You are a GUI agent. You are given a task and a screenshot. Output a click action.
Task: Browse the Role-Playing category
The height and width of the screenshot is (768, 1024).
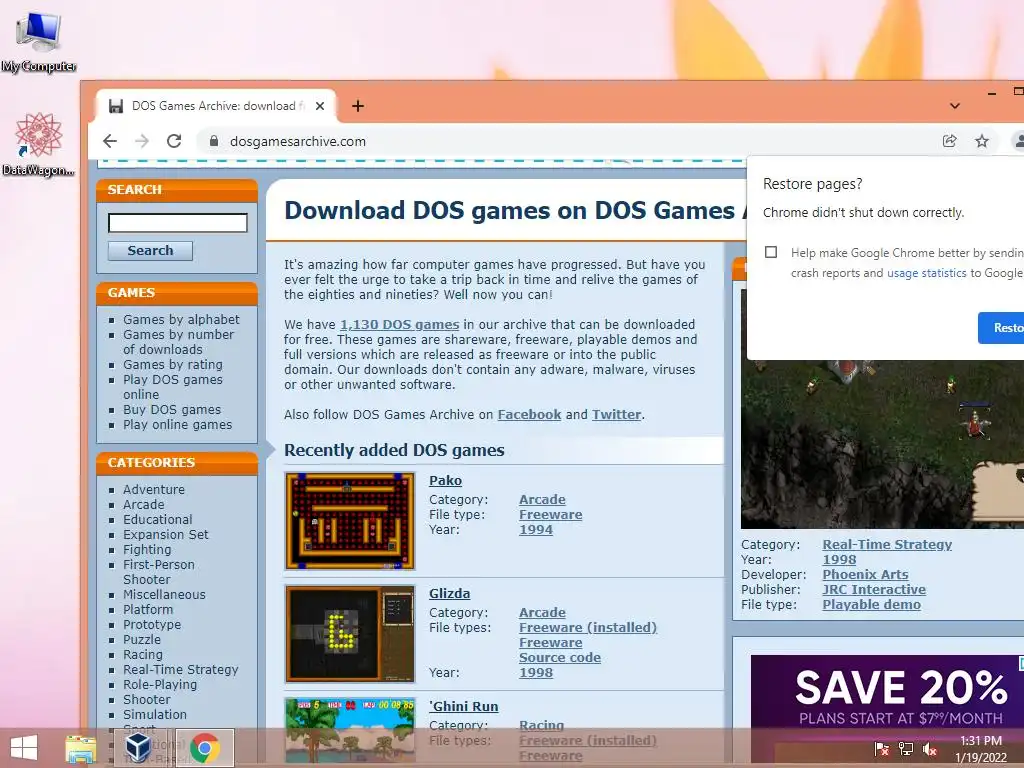pos(160,684)
